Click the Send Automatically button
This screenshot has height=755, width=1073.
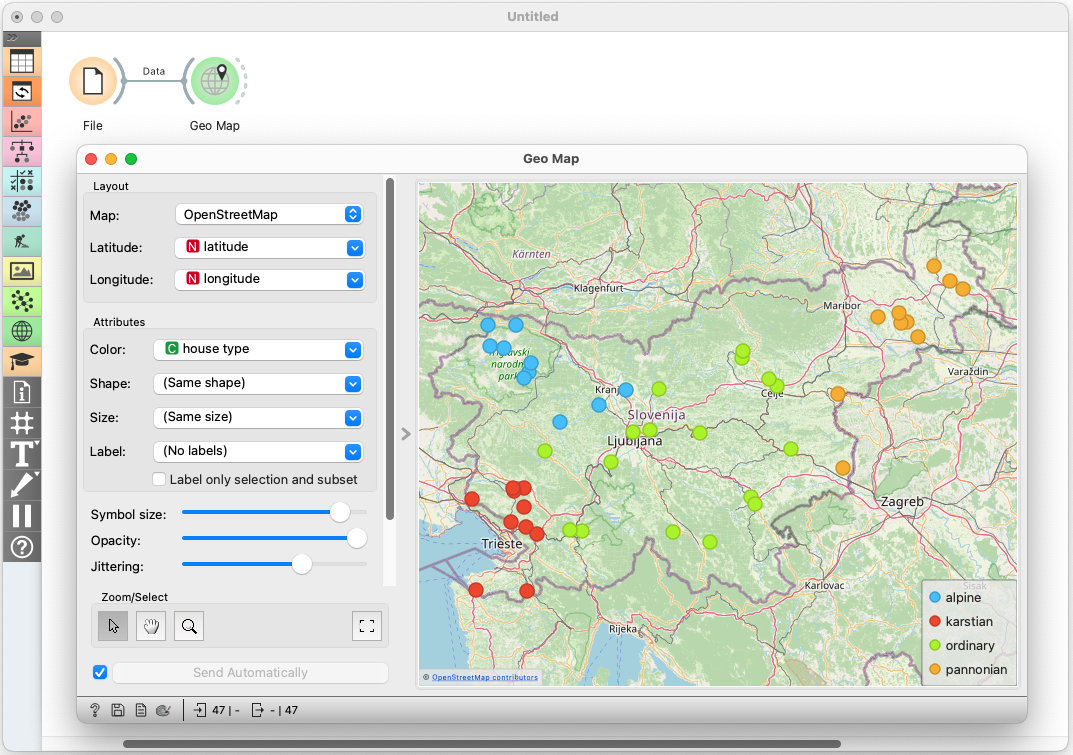tap(250, 672)
